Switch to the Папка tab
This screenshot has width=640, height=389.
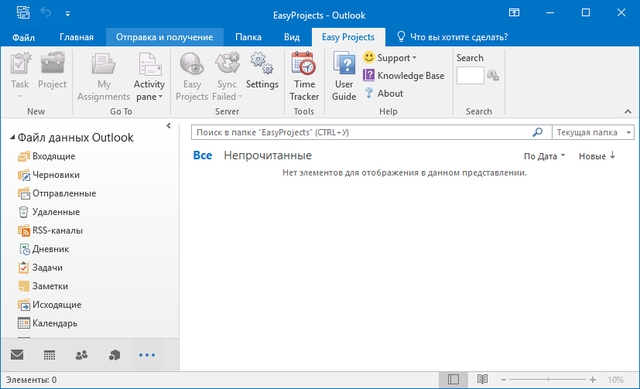[248, 37]
